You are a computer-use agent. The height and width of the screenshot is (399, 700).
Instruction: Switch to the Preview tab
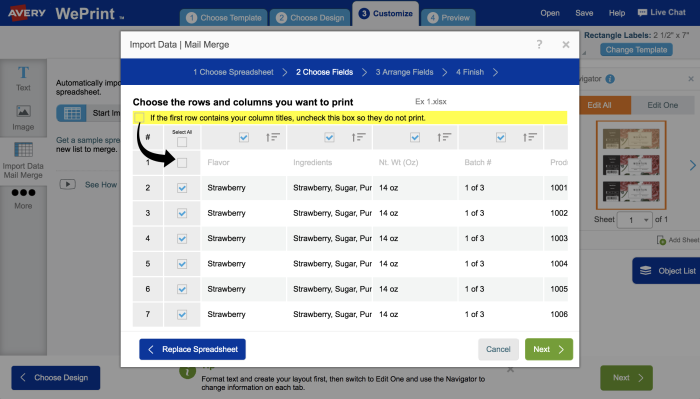click(448, 18)
